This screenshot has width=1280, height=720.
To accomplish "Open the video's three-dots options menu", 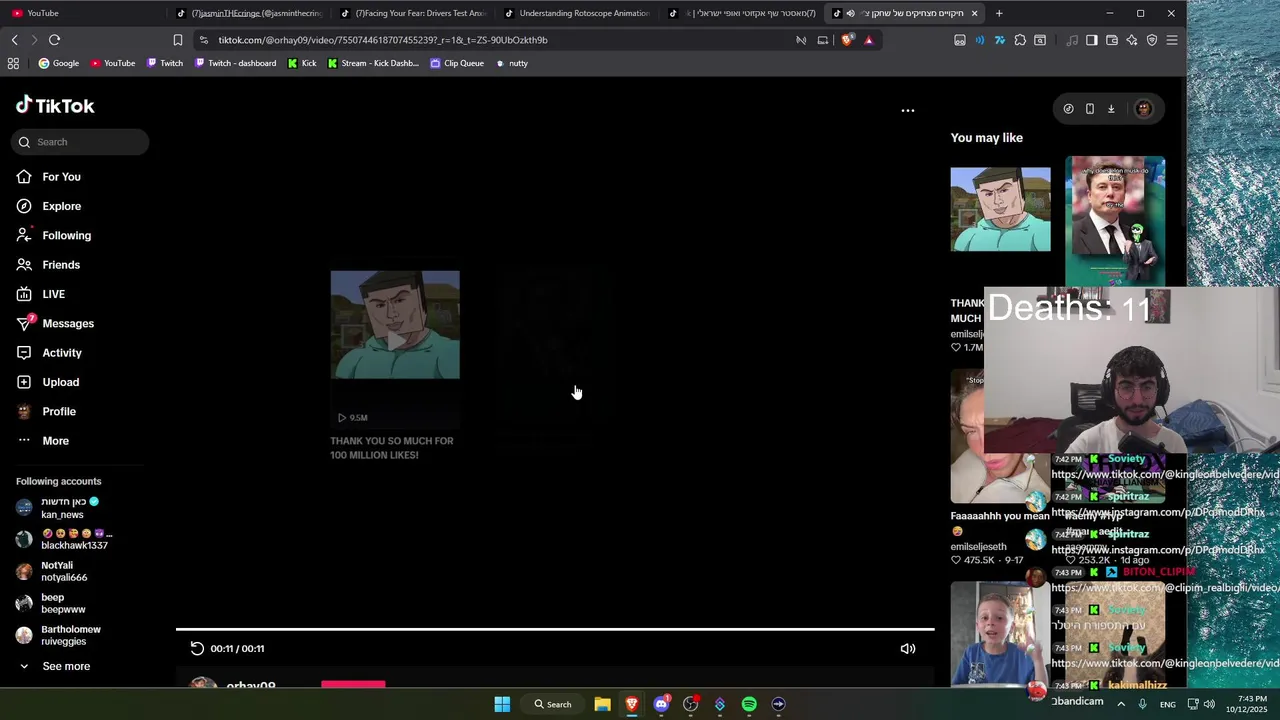I will [908, 111].
